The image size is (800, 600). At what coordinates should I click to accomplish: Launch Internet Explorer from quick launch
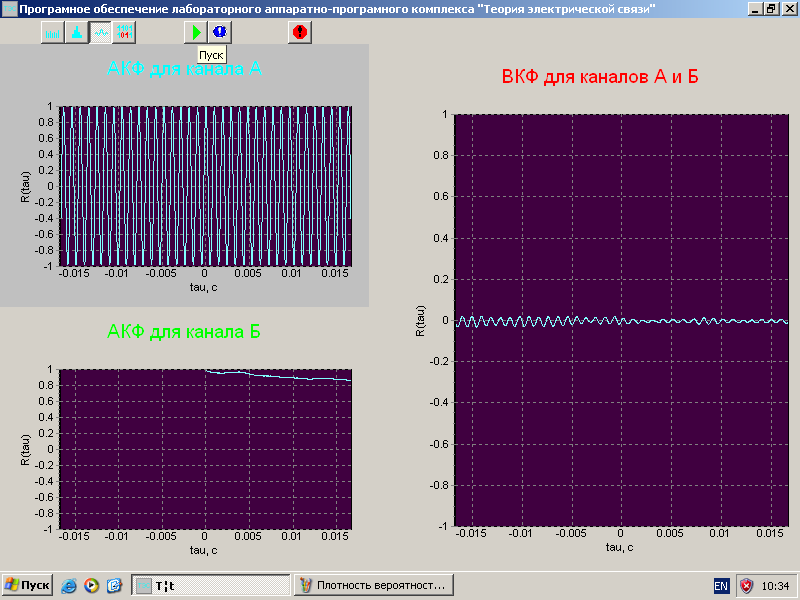(x=69, y=585)
